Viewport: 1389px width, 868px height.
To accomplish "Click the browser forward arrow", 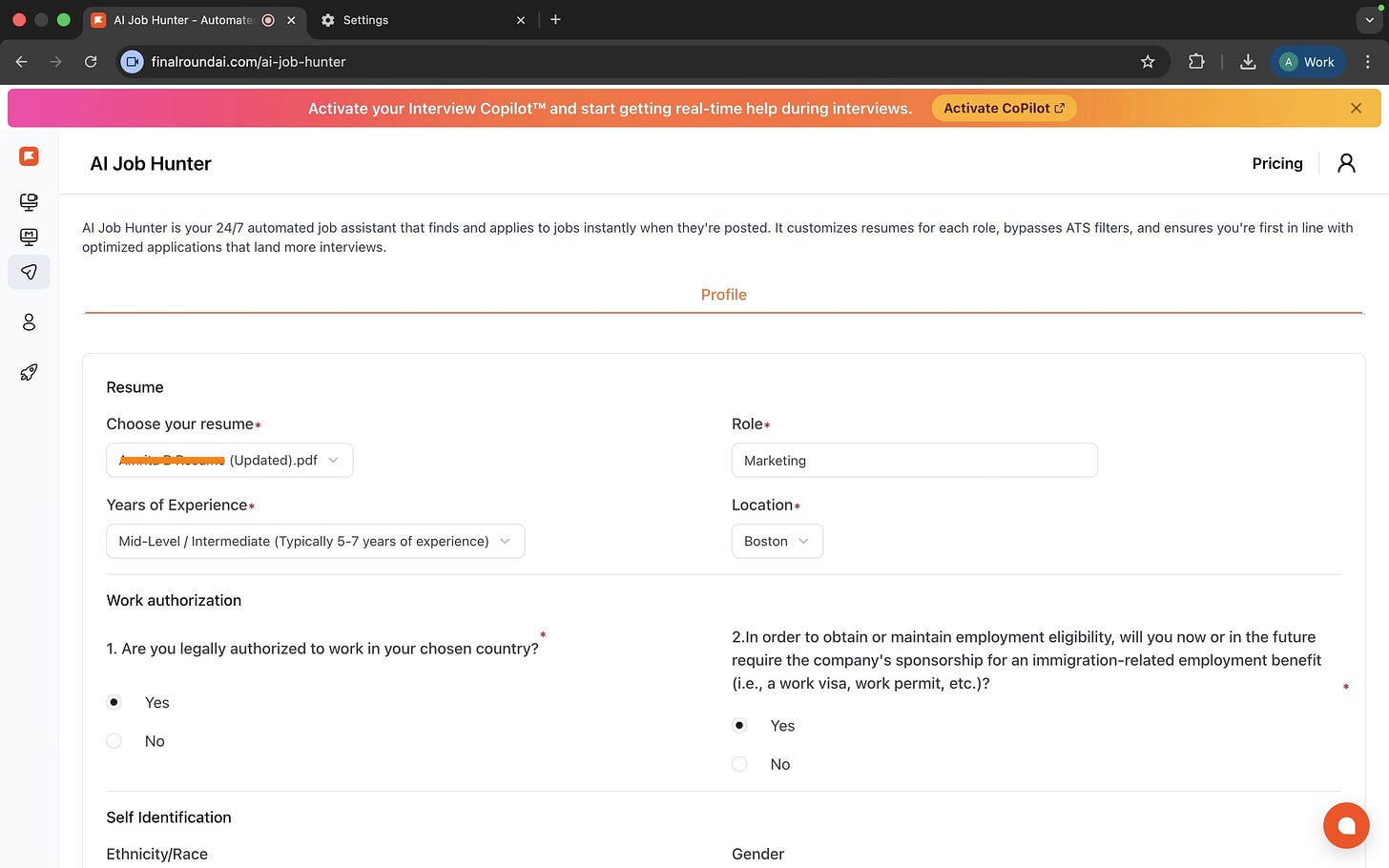I will [x=55, y=62].
